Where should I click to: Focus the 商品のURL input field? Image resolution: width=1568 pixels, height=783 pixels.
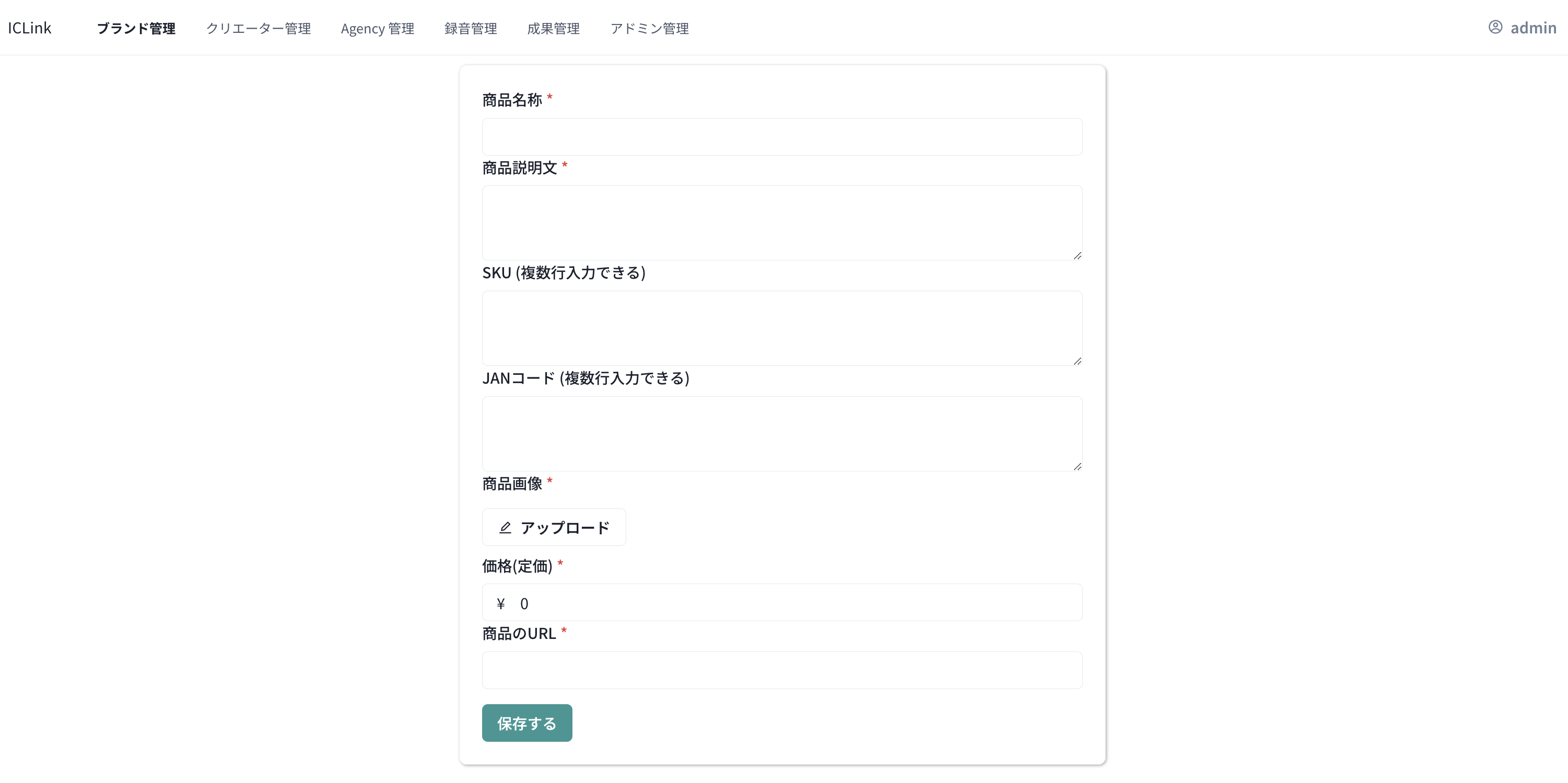tap(782, 670)
